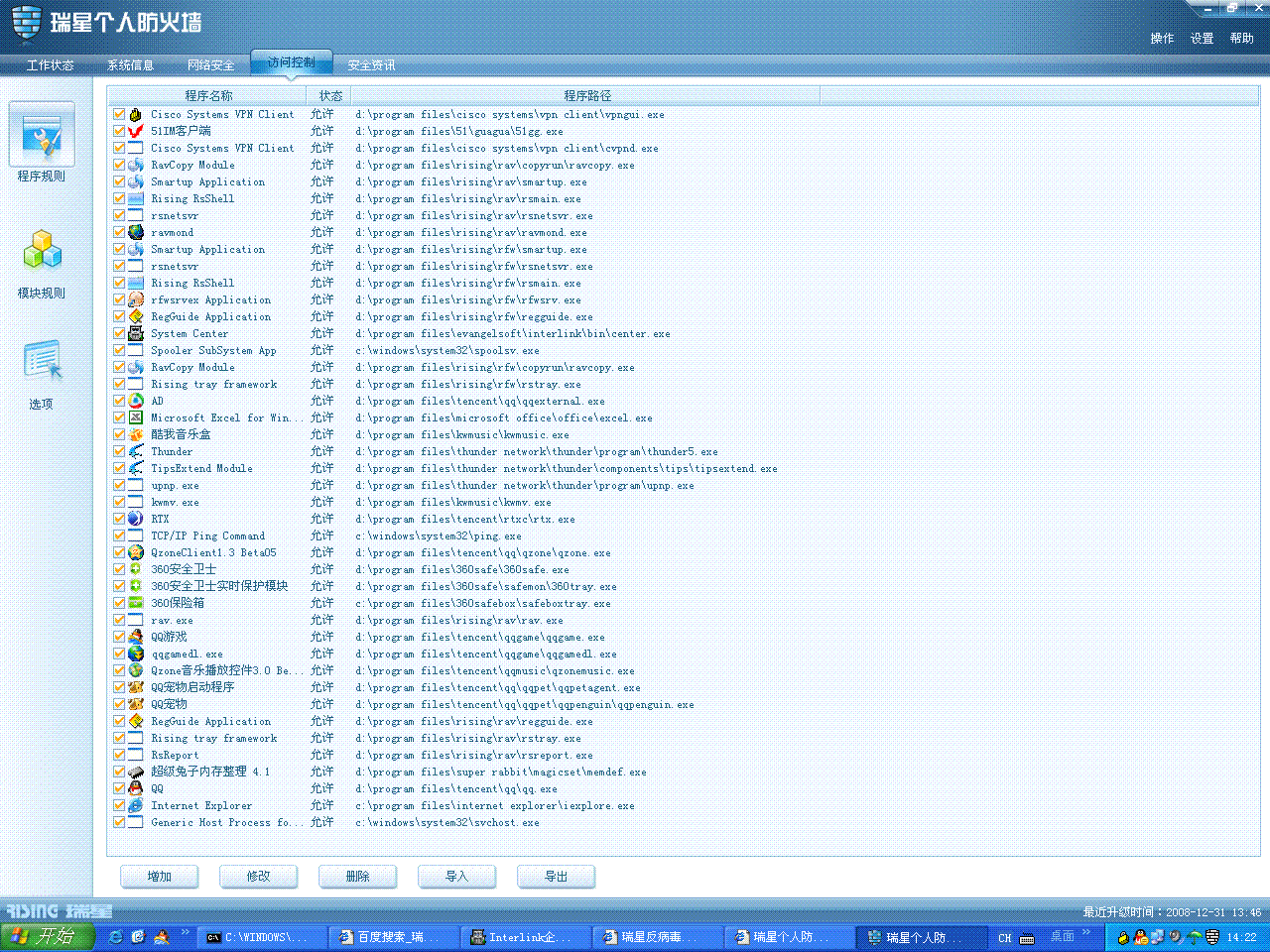
Task: Toggle the Spooler SubSystem App checkbox
Action: (x=119, y=350)
